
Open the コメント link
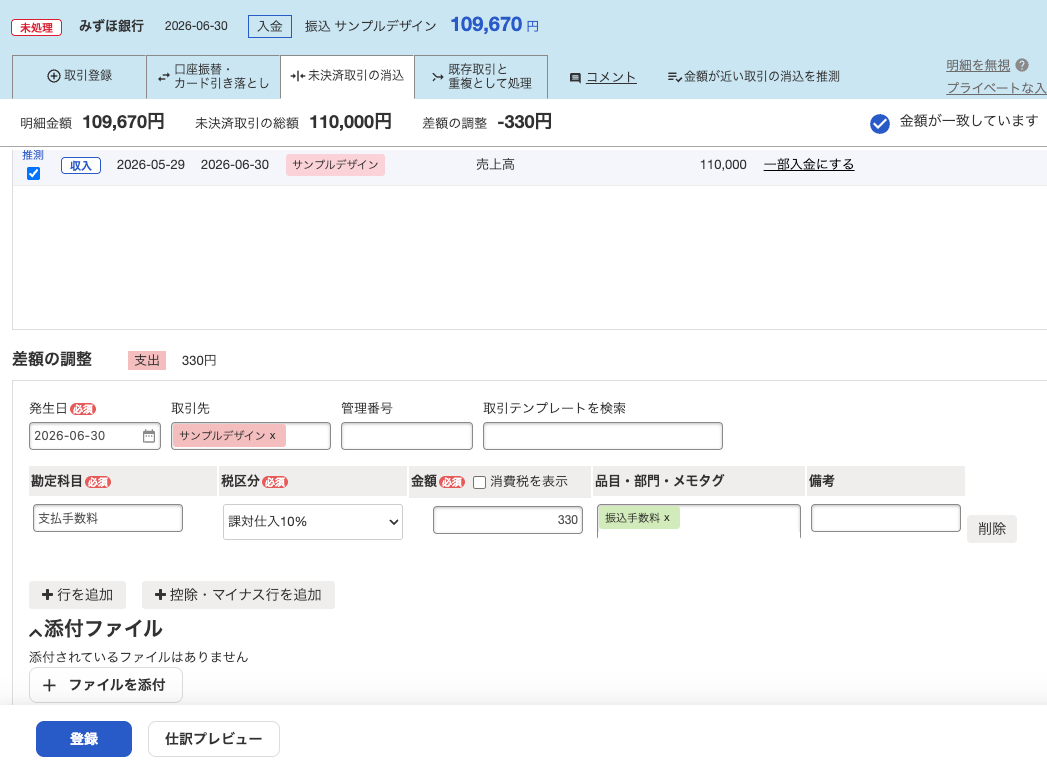611,77
